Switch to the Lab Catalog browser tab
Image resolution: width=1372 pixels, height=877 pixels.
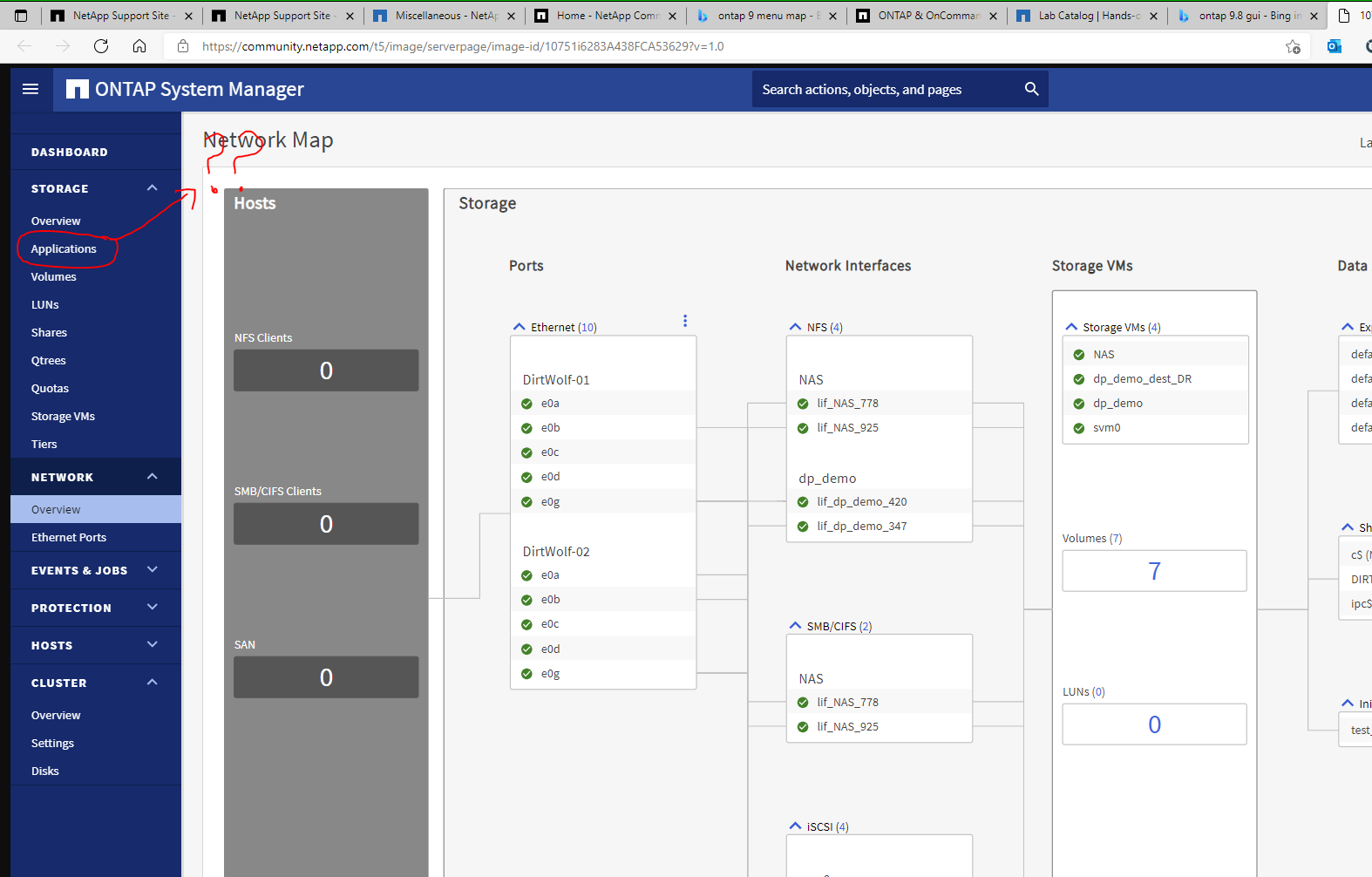pos(1087,16)
